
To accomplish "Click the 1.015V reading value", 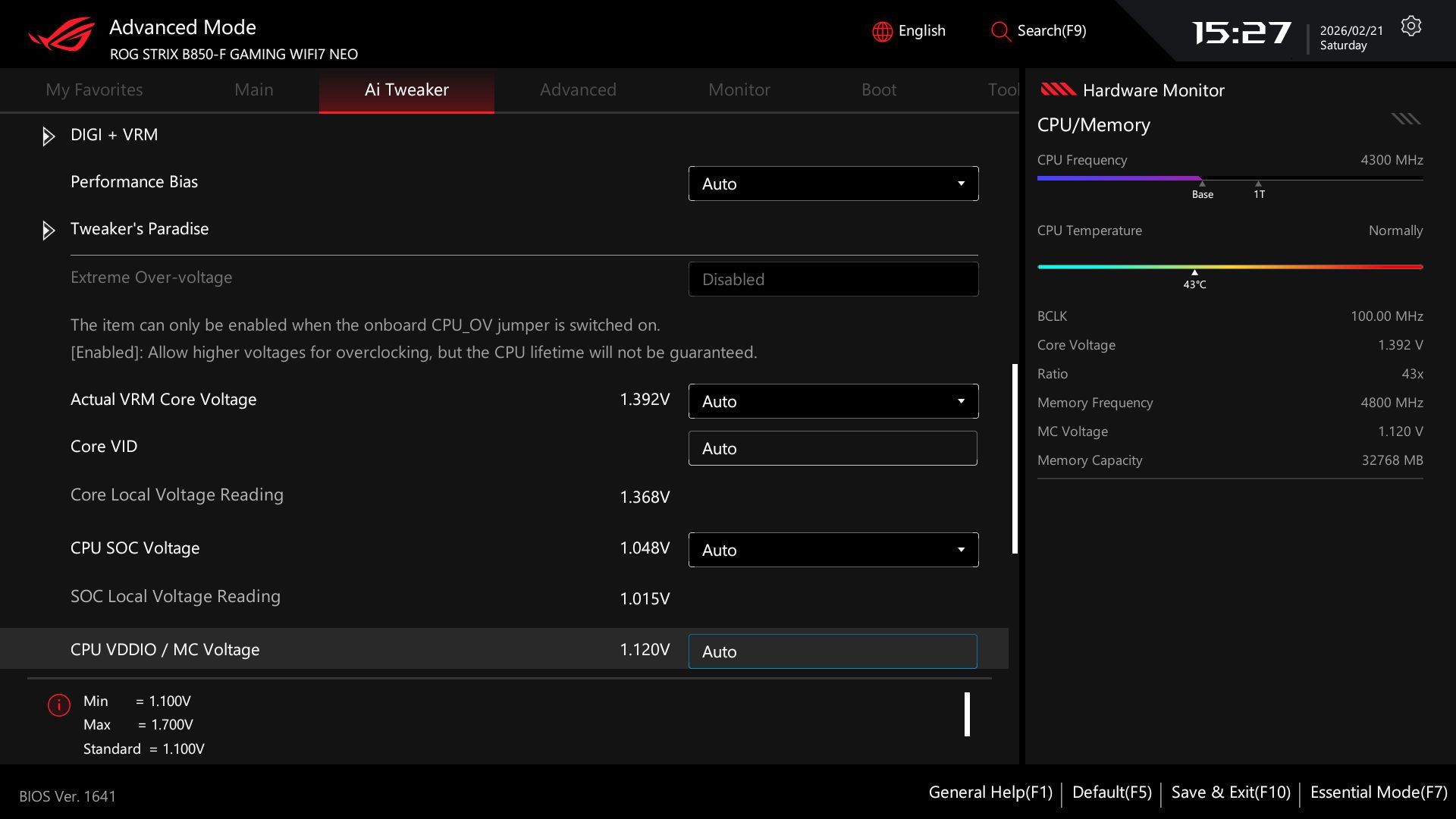I will (645, 599).
